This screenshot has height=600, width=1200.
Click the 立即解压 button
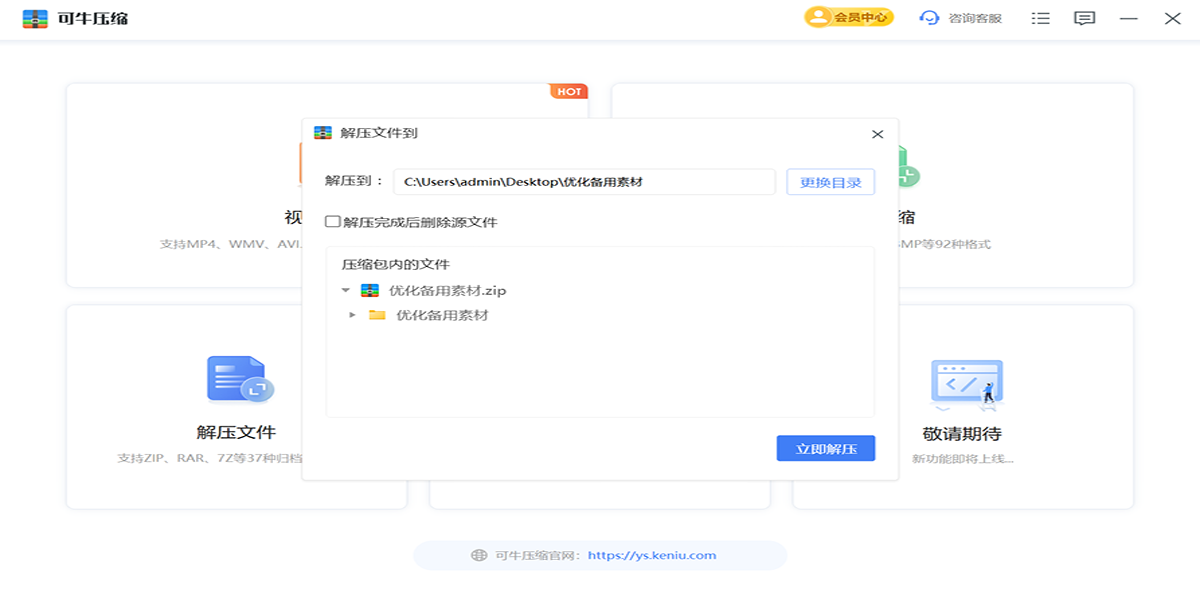826,449
